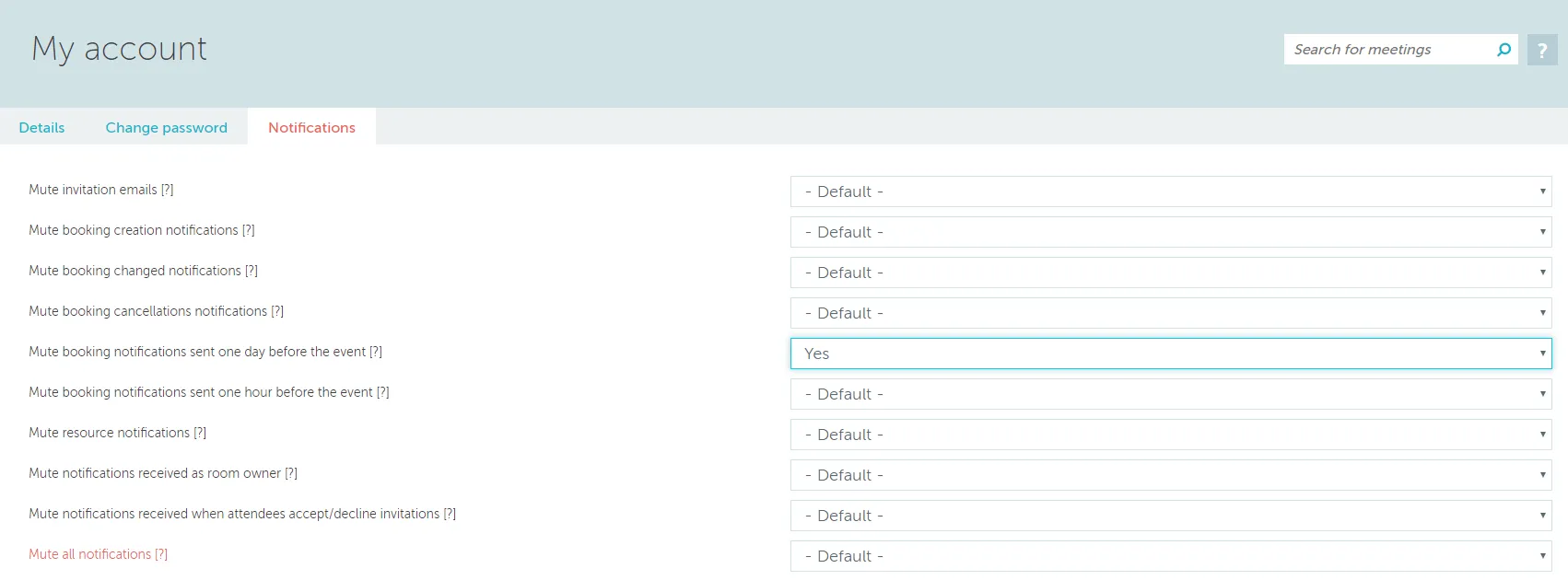
Task: Click the Search for meetings field
Action: (x=1387, y=50)
